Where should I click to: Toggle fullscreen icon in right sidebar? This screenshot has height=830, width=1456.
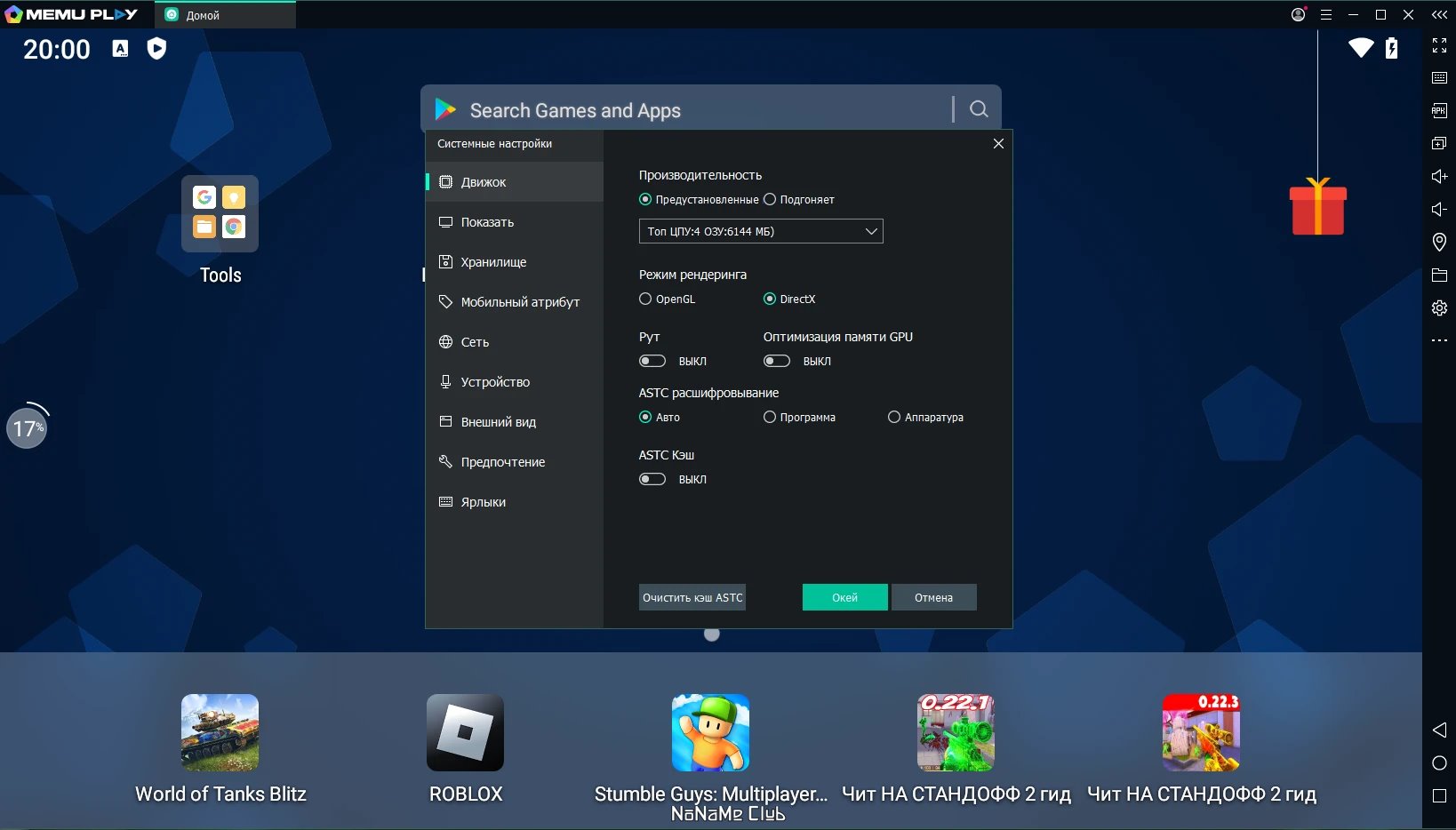[x=1439, y=45]
